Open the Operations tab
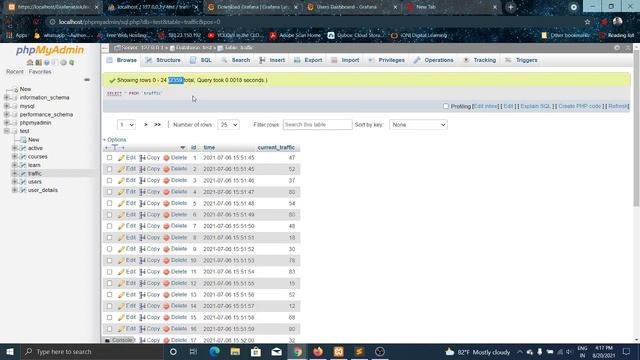 (x=433, y=60)
